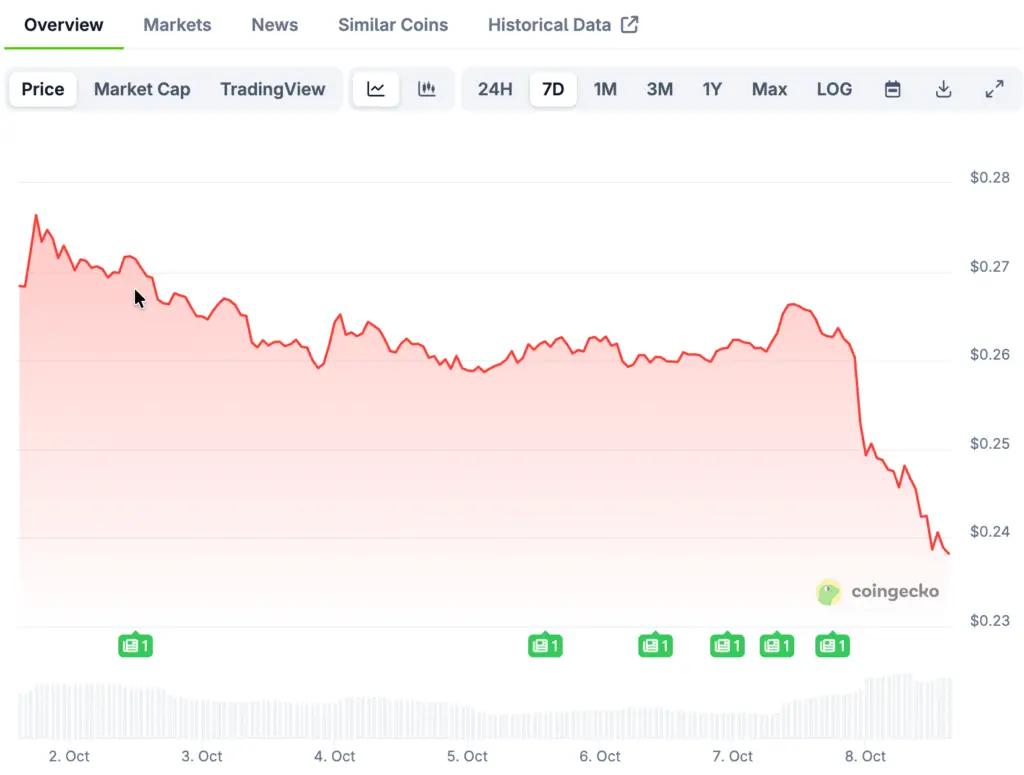The image size is (1024, 775).
Task: Switch to candlestick chart view icon
Action: (427, 89)
